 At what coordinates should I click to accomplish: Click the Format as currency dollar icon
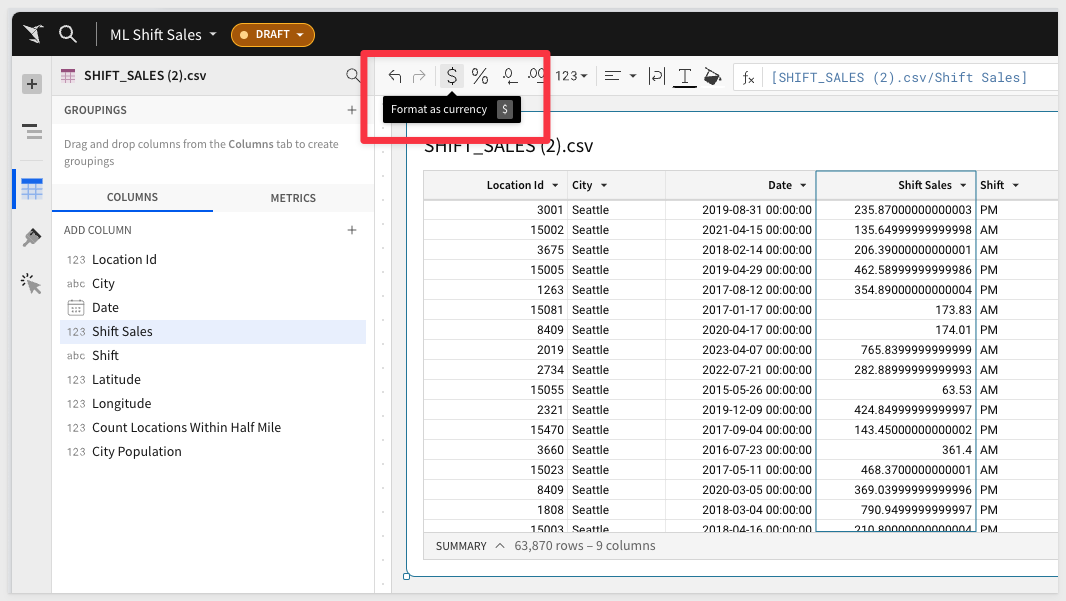pyautogui.click(x=452, y=76)
